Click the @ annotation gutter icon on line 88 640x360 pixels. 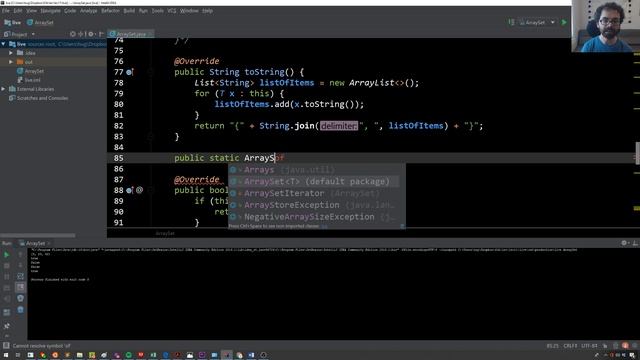tap(139, 190)
